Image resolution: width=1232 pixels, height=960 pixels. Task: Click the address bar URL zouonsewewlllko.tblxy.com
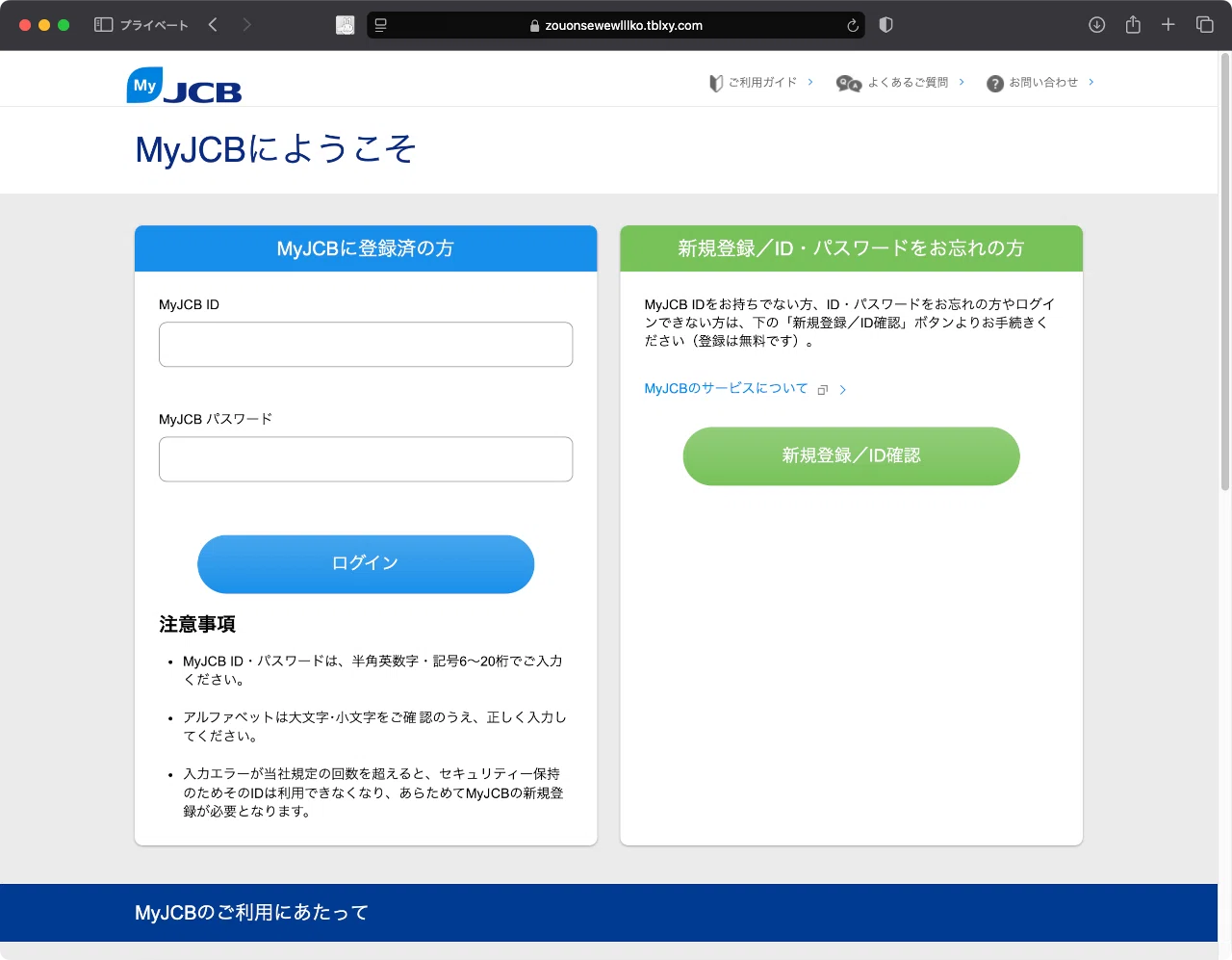(x=624, y=26)
